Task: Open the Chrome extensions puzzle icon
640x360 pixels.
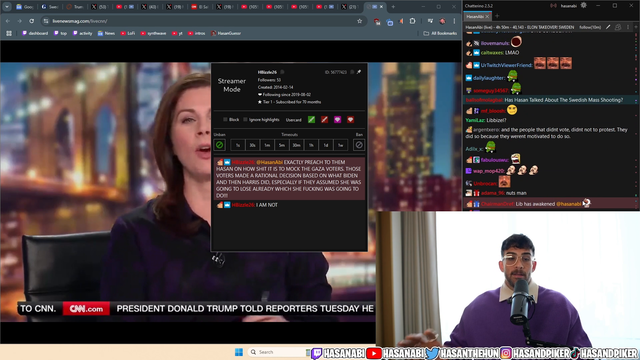Action: click(x=413, y=21)
